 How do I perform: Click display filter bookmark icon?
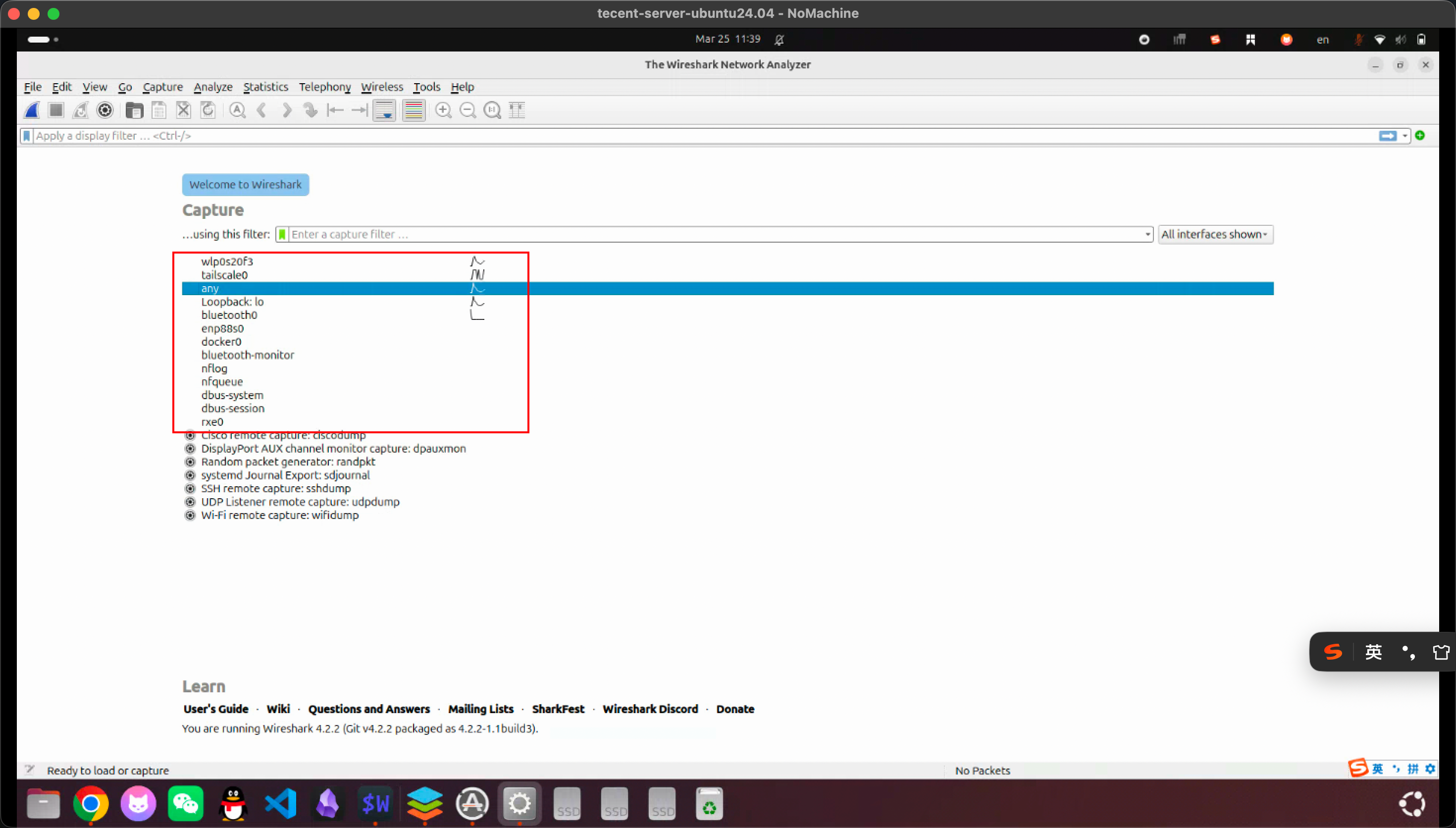click(x=27, y=136)
